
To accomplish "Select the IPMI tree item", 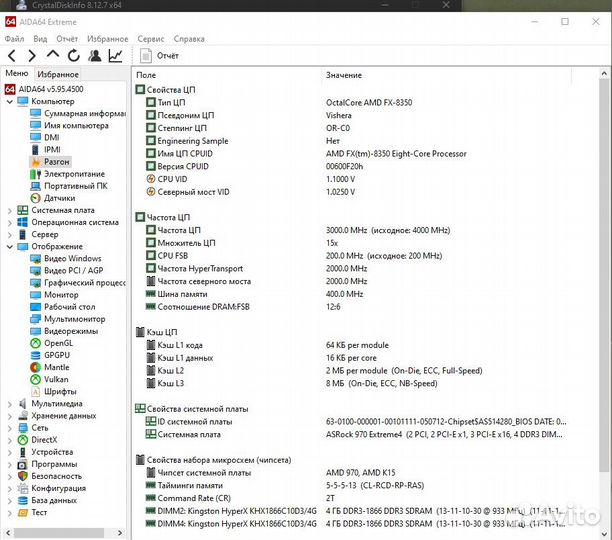I will pos(45,149).
